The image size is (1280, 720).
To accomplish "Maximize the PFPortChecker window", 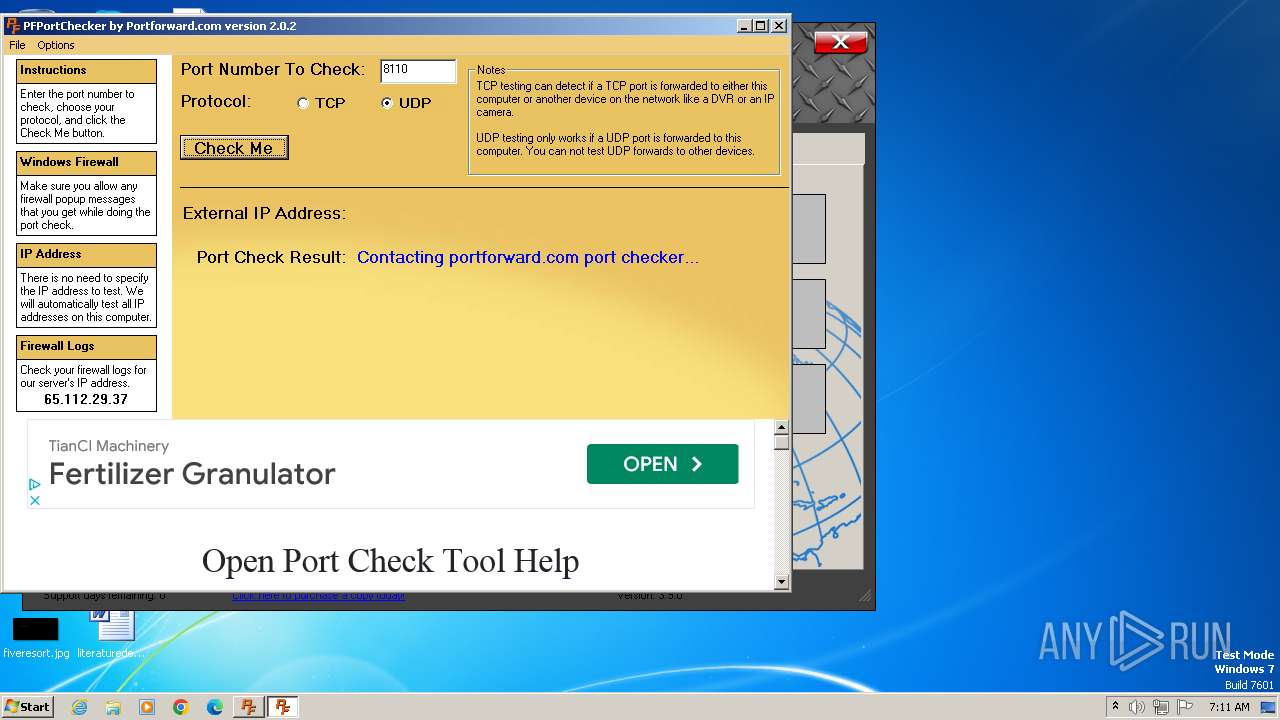I will (761, 26).
